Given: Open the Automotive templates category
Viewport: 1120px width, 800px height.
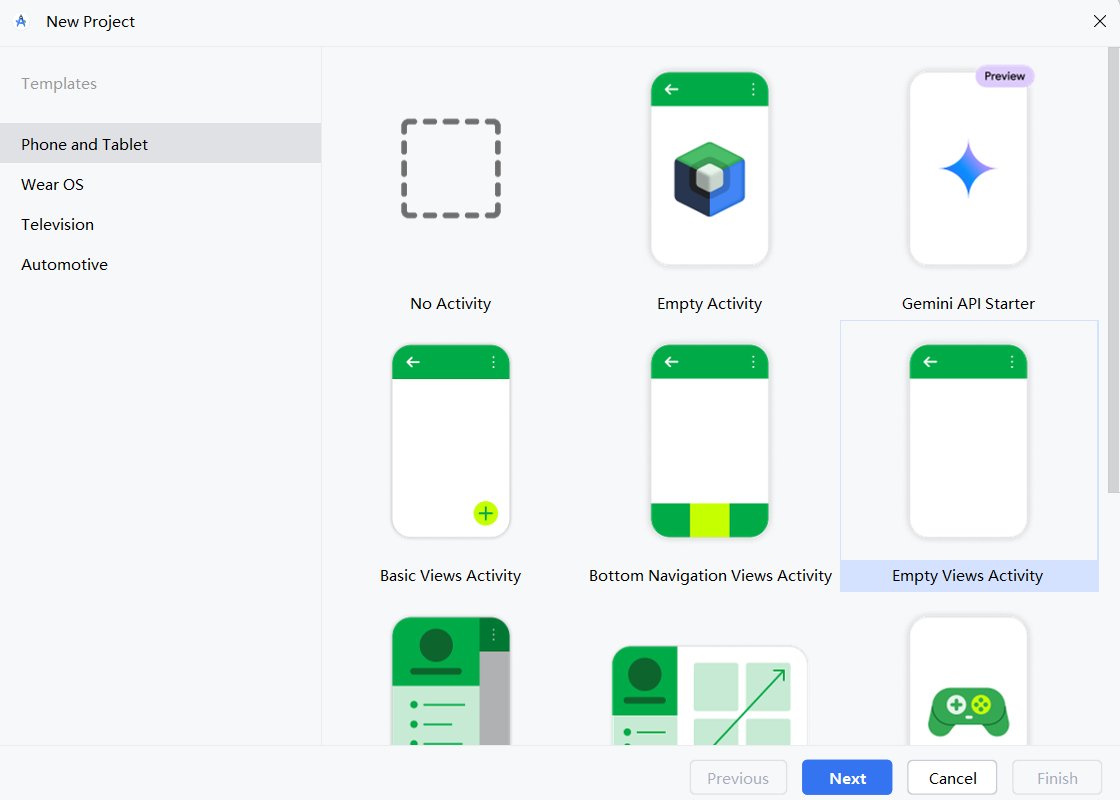Looking at the screenshot, I should 64,264.
